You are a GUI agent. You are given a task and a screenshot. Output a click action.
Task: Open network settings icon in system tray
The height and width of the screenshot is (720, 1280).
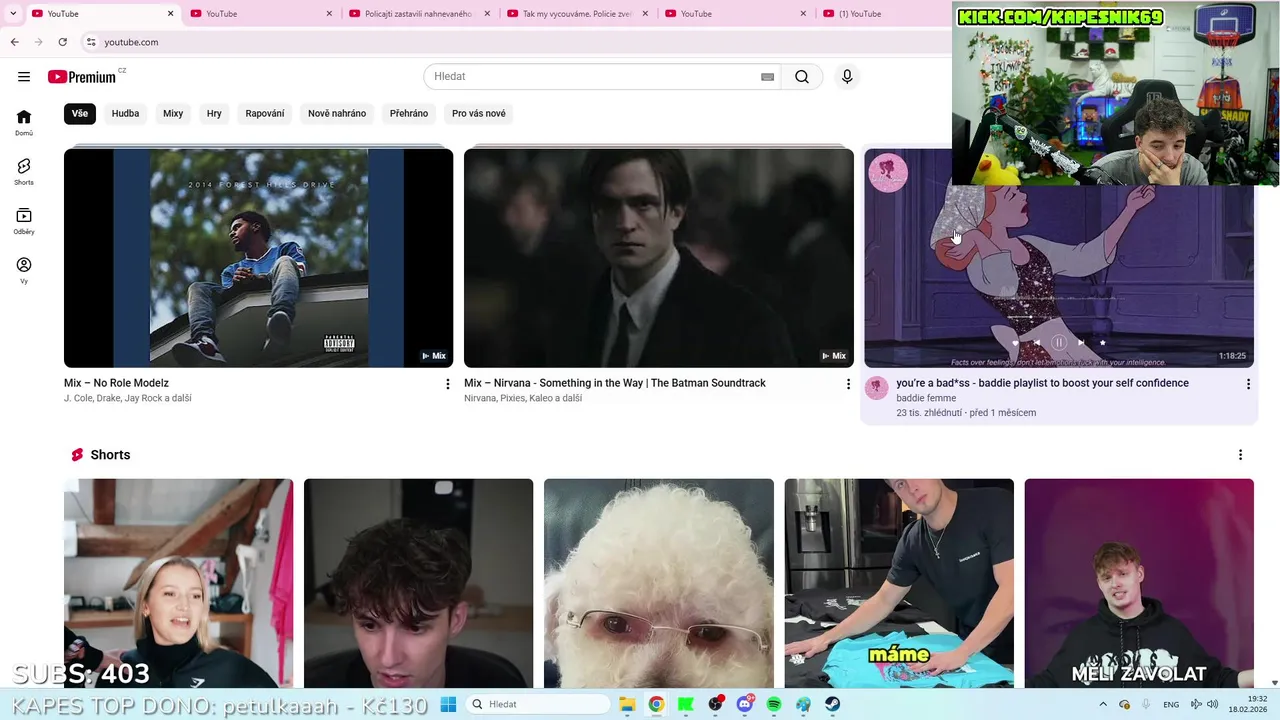(1196, 704)
